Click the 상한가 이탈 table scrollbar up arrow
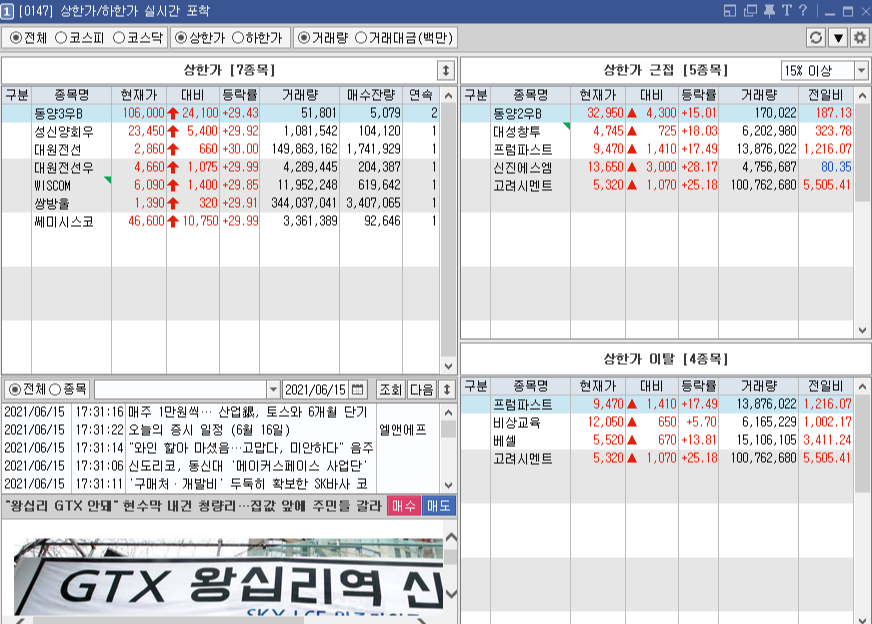This screenshot has width=872, height=624. click(x=862, y=387)
